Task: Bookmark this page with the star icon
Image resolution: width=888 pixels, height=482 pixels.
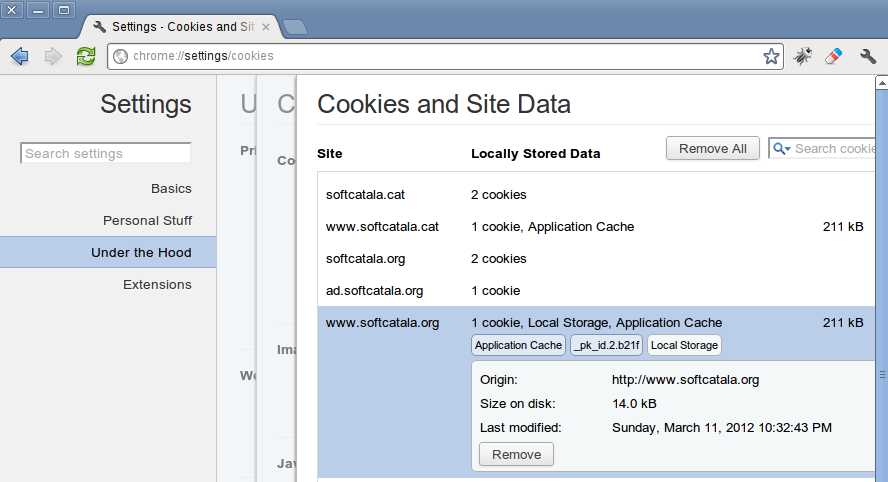Action: 771,56
